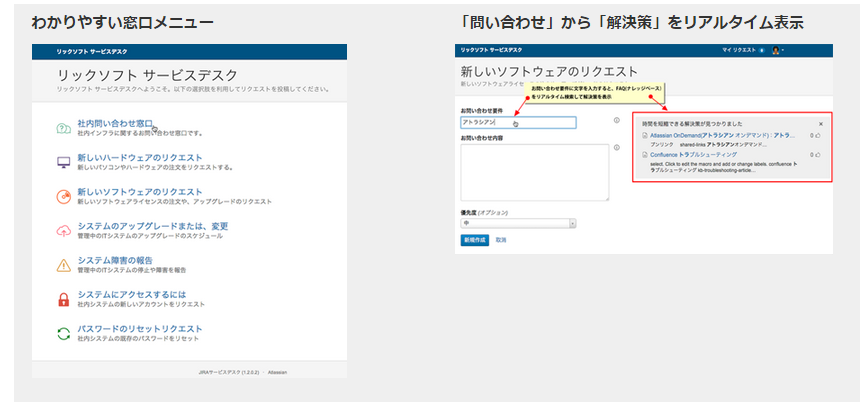Click the orange software request disc icon
Viewport: 868px width, 407px height.
[x=62, y=195]
